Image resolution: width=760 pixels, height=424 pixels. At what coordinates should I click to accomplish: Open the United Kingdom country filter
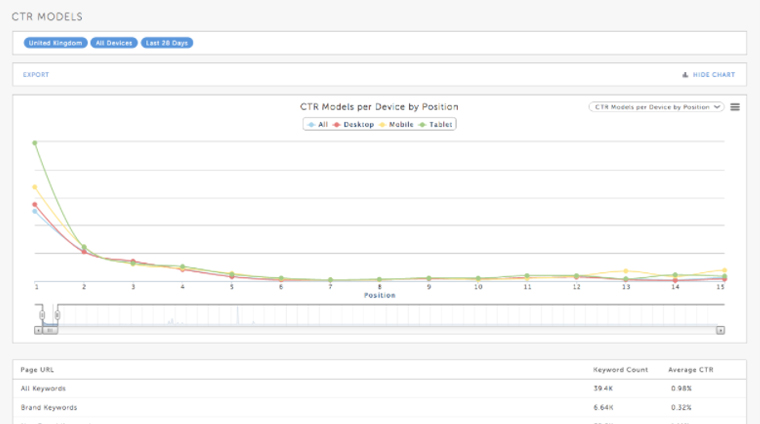[54, 43]
